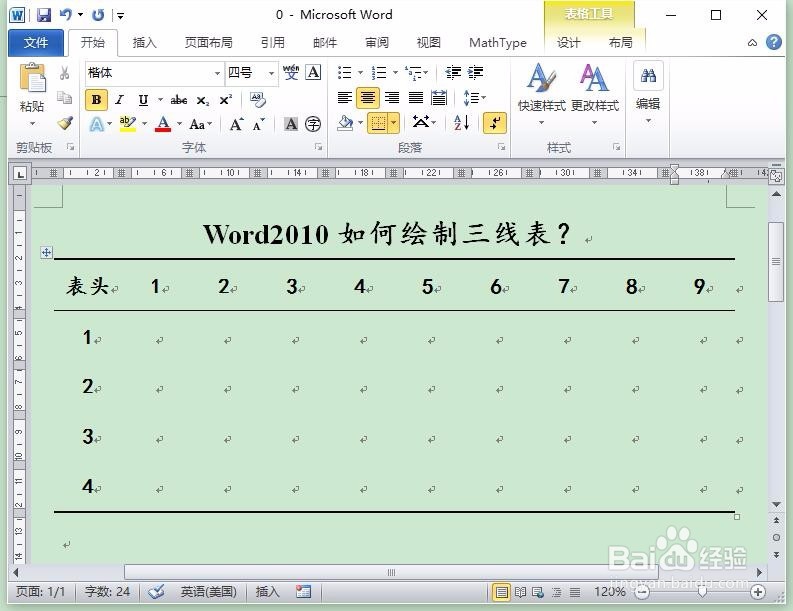Click the macro recording status bar icon
Image resolution: width=793 pixels, height=611 pixels.
[303, 591]
